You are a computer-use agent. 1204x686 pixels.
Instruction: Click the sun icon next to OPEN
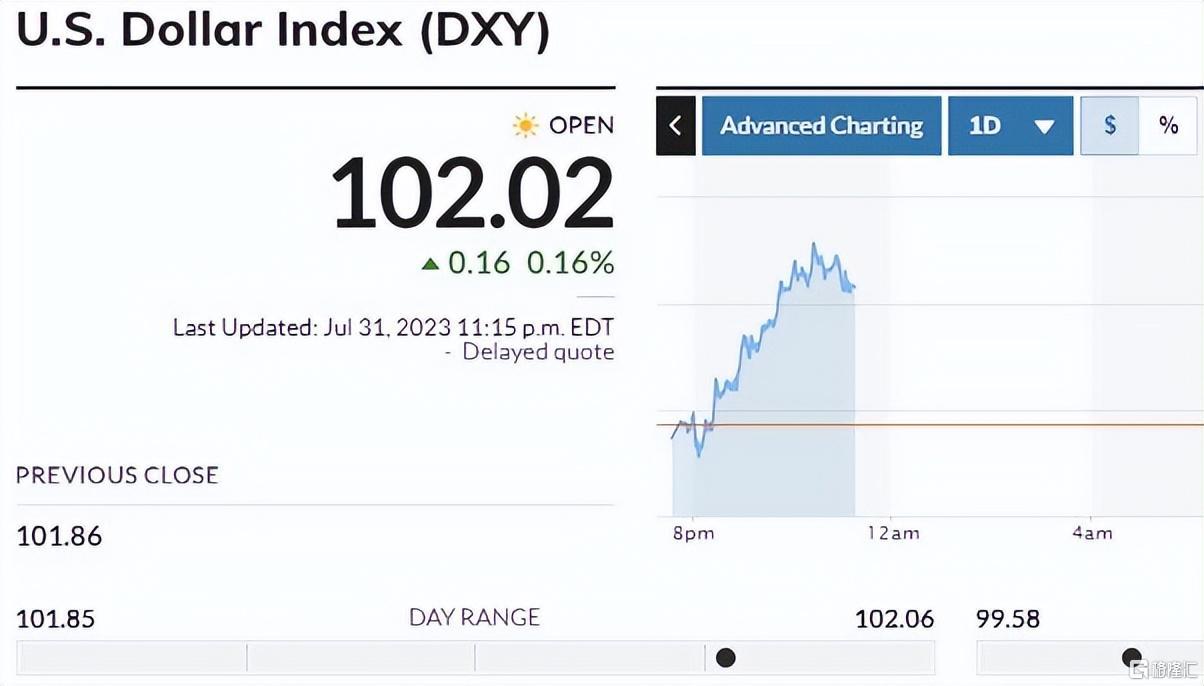pos(525,125)
